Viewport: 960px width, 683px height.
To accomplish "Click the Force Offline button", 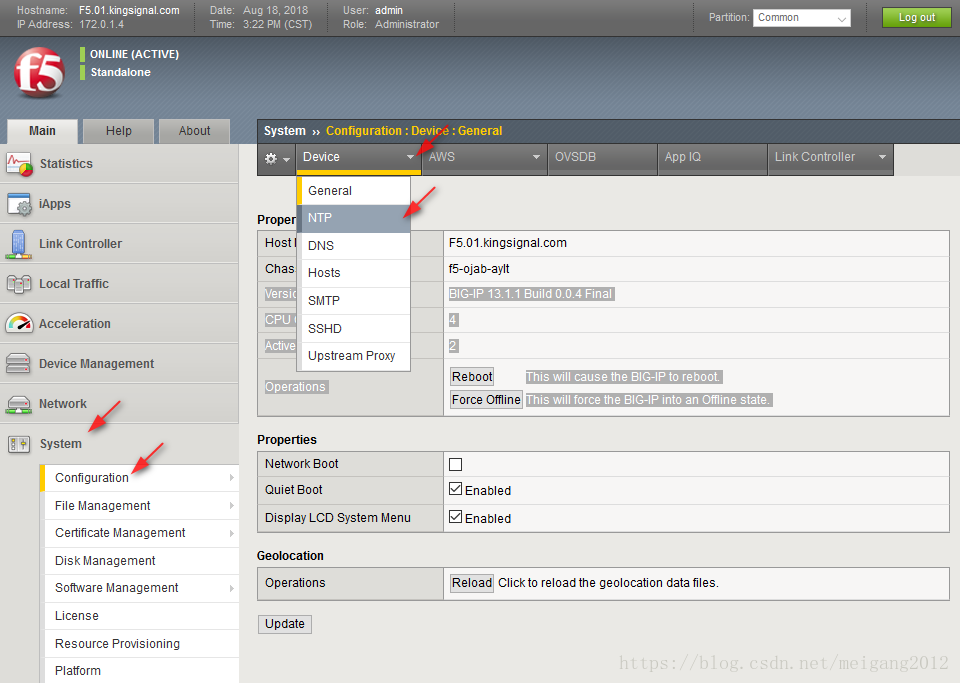I will 486,400.
